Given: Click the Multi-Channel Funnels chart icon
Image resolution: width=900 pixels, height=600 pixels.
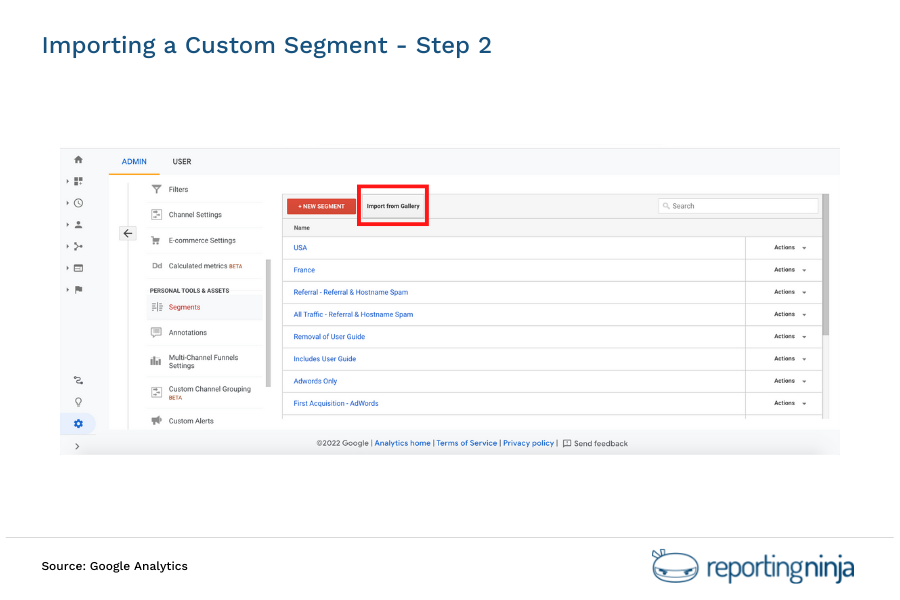Looking at the screenshot, I should point(156,360).
